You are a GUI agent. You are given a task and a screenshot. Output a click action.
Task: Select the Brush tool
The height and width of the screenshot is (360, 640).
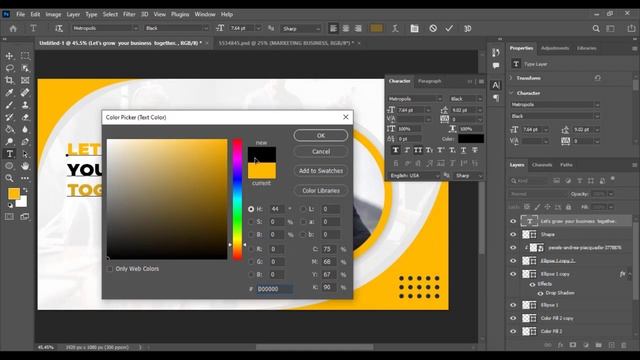tap(9, 105)
